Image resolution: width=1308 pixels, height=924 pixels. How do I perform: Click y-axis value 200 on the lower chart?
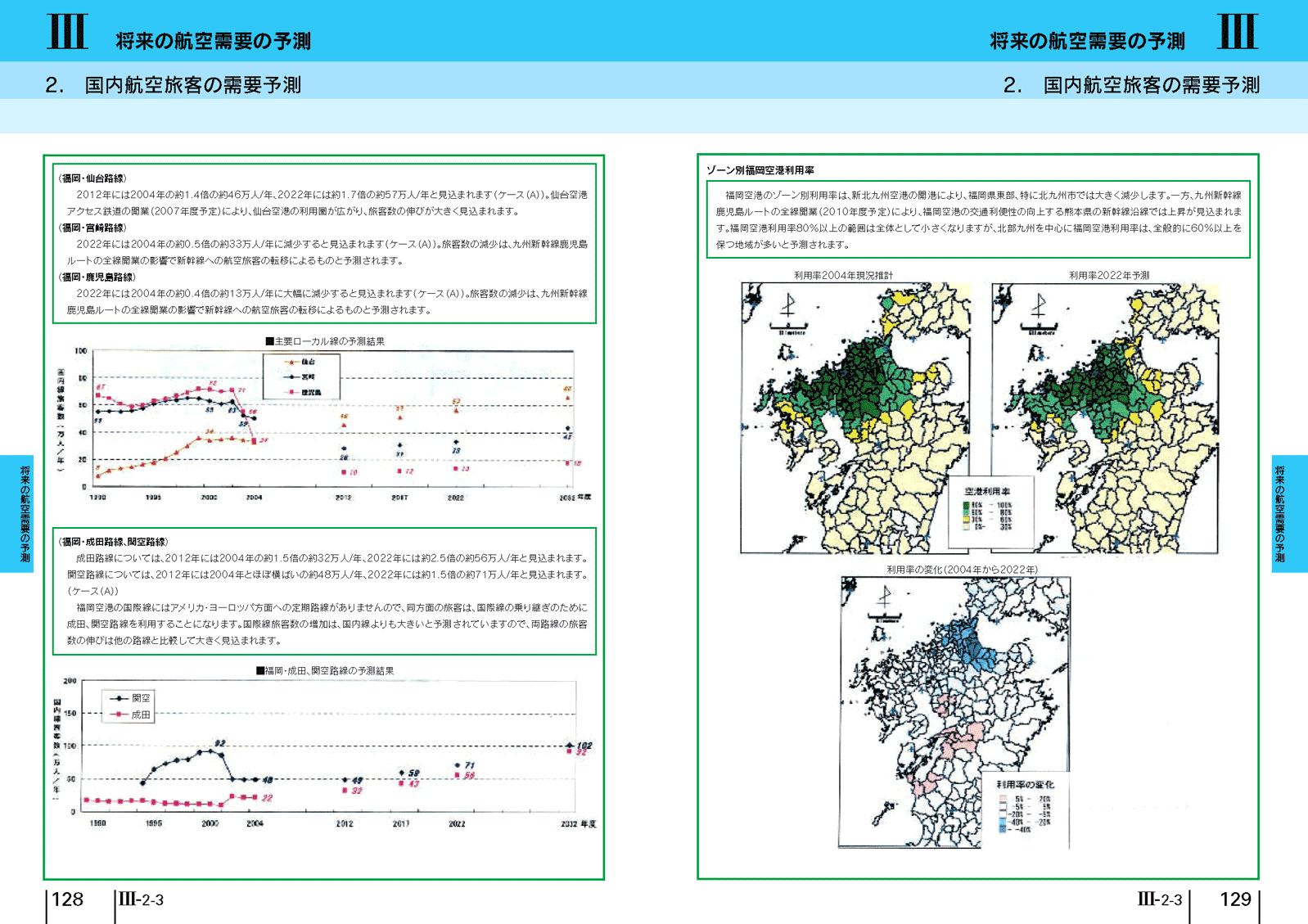click(x=70, y=681)
